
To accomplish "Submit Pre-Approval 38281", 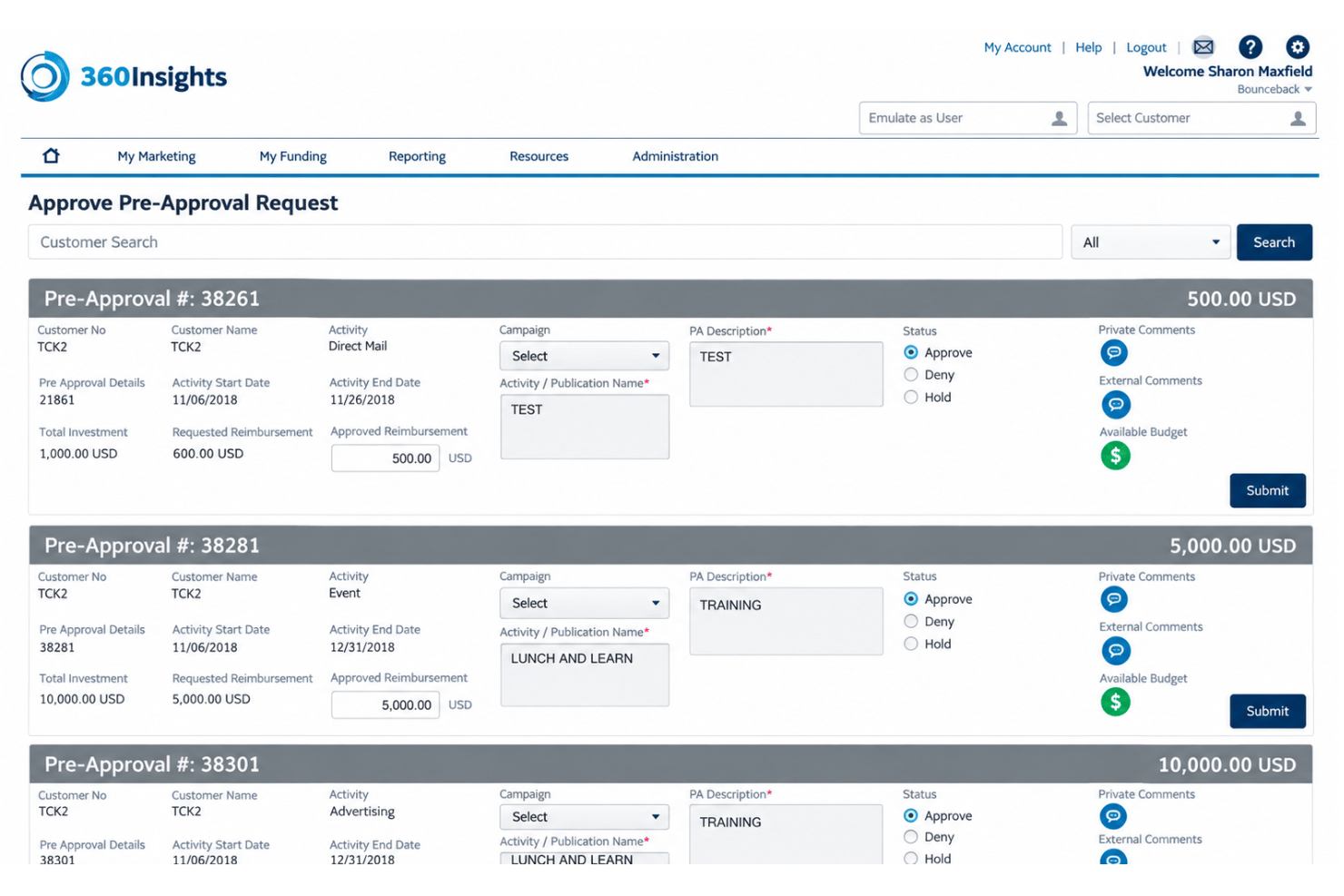I will 1268,711.
